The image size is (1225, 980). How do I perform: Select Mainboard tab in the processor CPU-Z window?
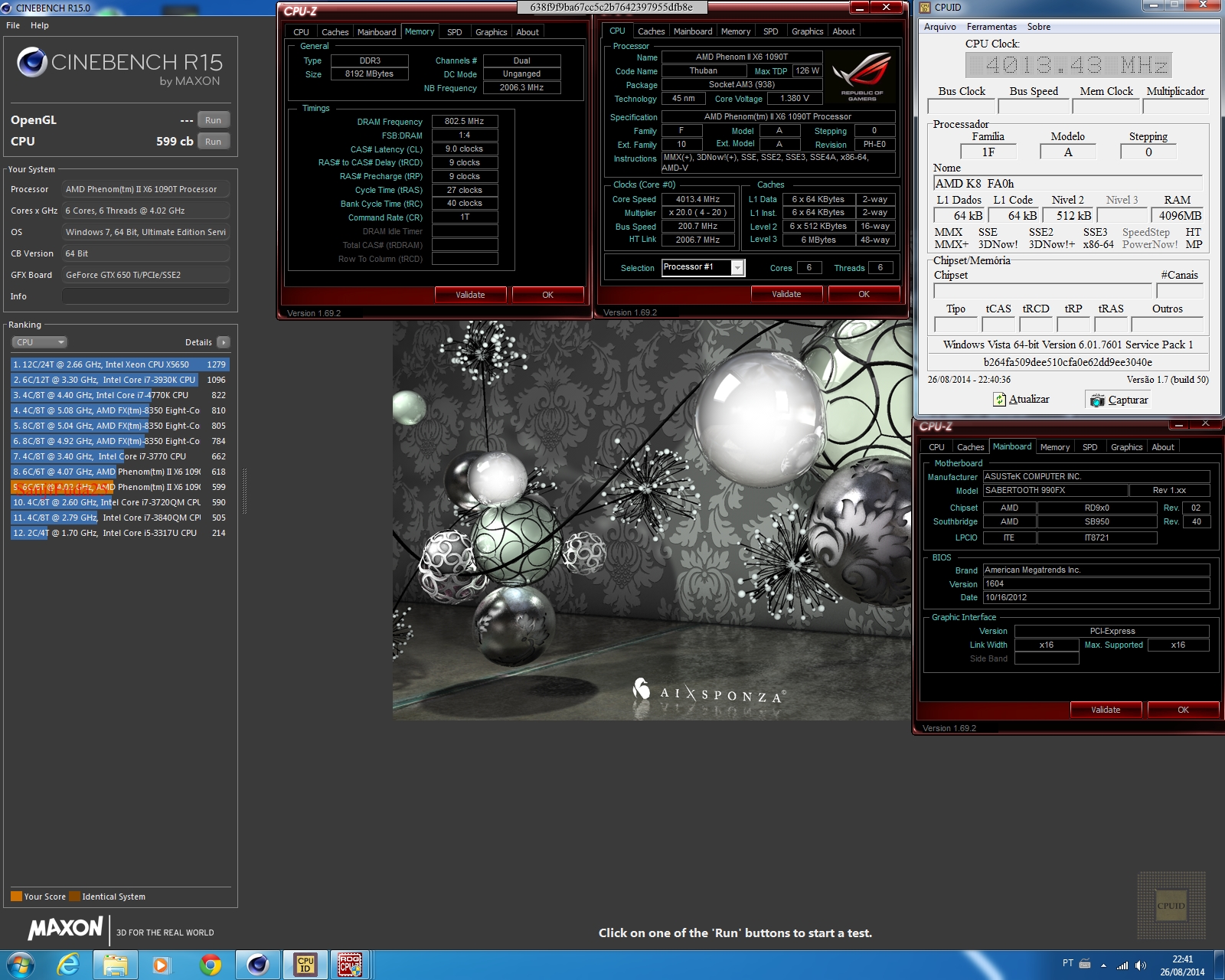tap(693, 31)
